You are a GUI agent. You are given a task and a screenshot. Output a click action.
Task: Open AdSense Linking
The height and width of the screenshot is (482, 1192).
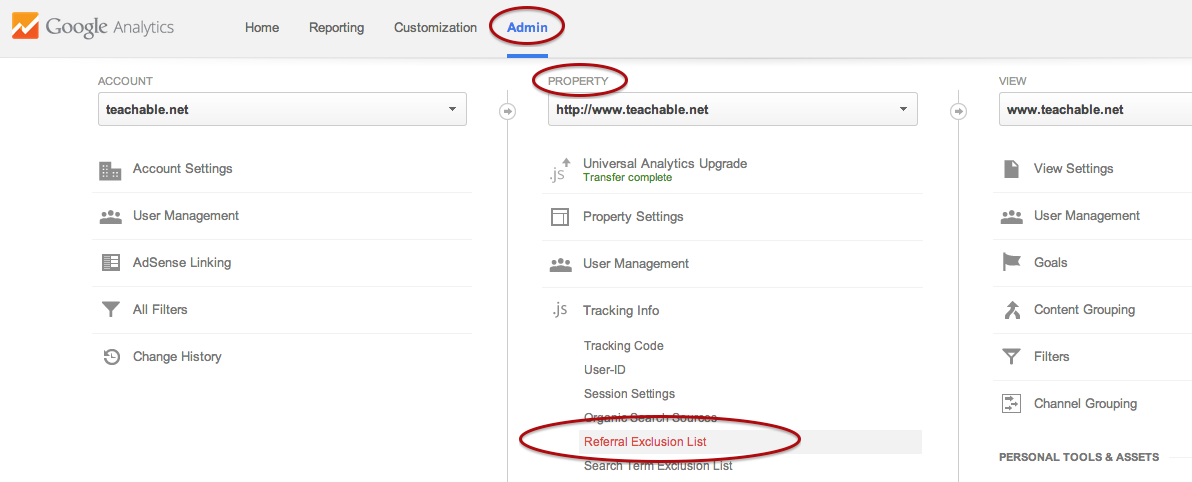182,263
